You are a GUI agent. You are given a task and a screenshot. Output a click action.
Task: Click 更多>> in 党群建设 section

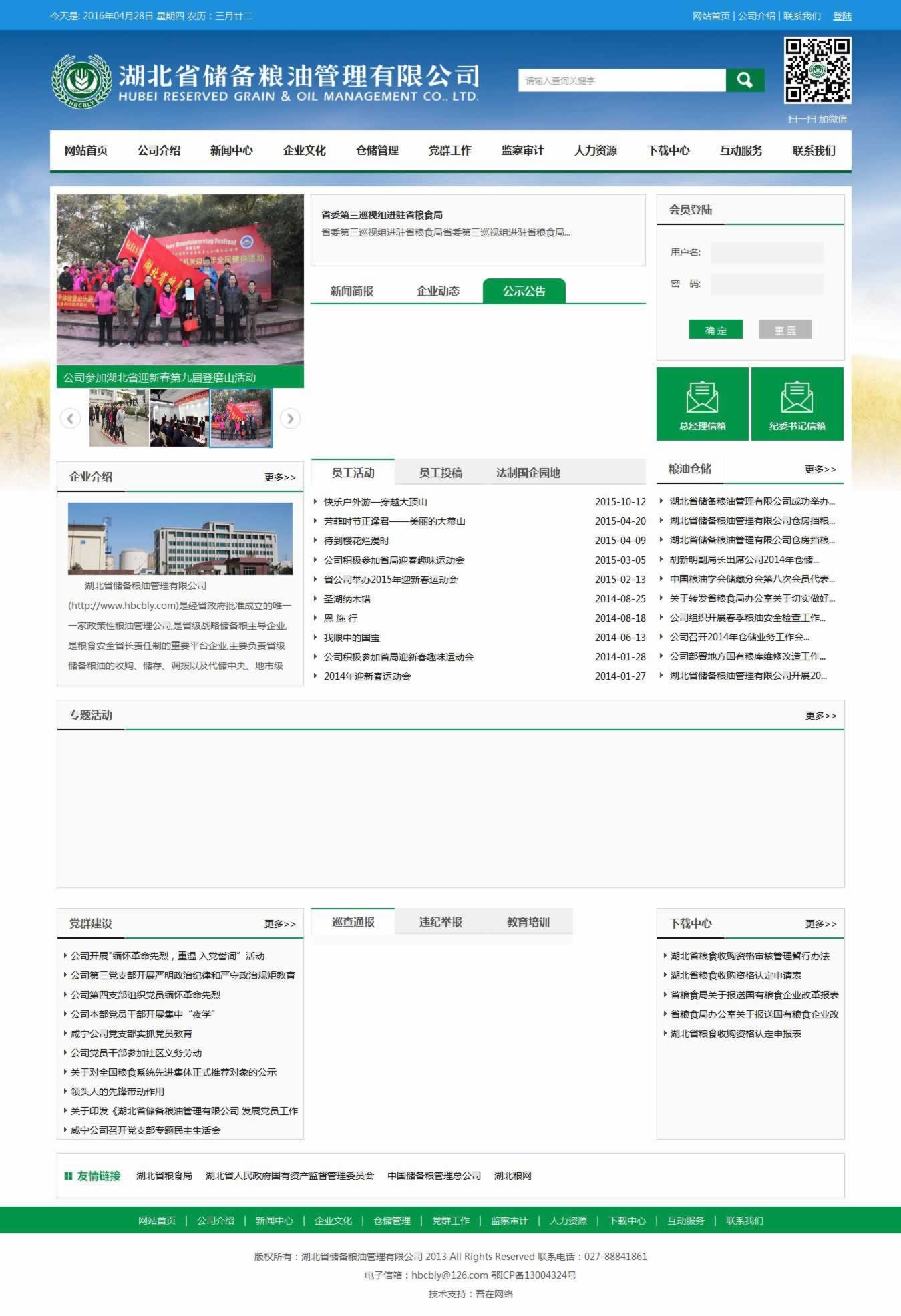[x=280, y=924]
